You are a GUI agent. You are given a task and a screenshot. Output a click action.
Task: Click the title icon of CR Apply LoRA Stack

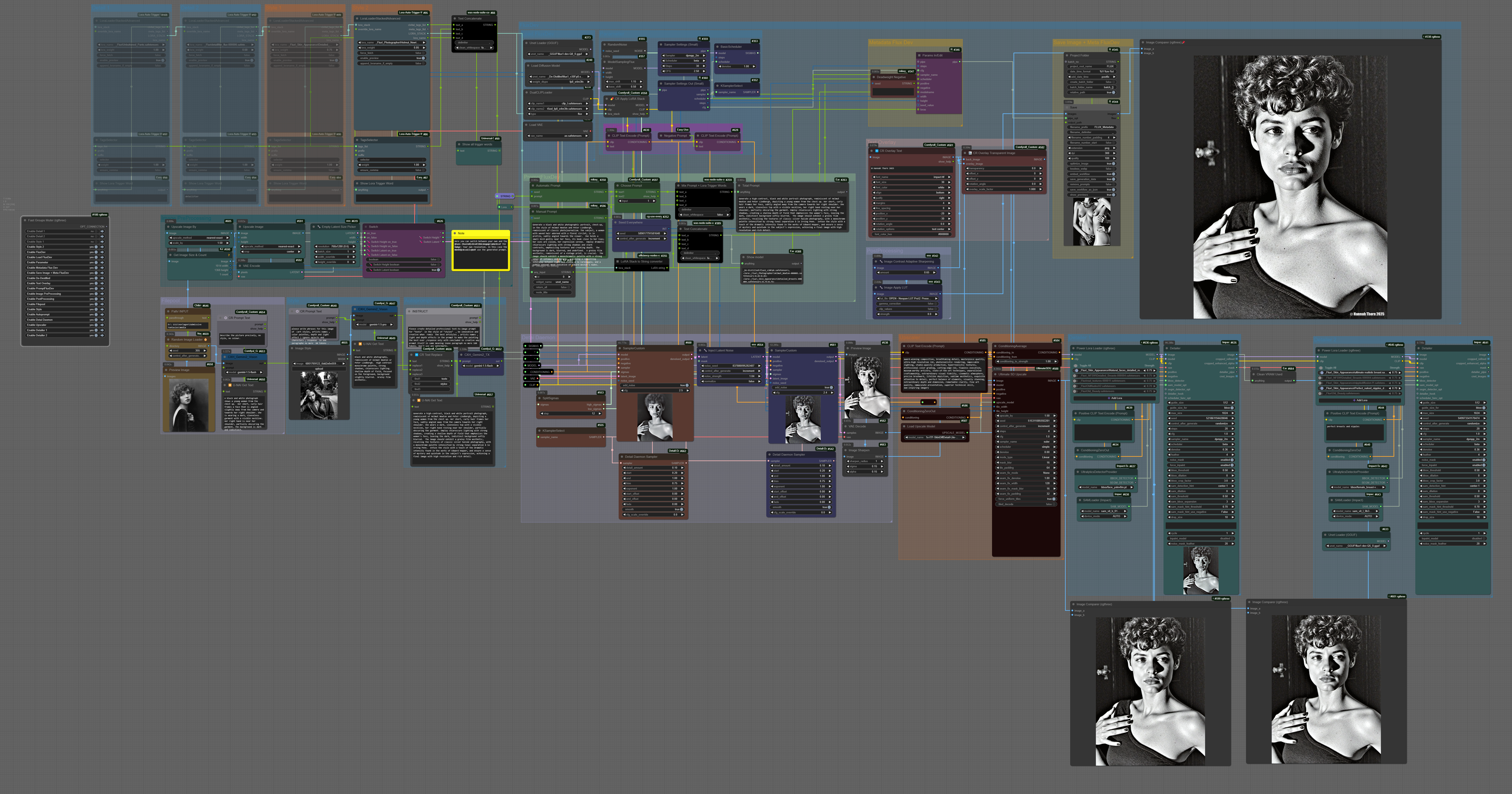tap(612, 99)
